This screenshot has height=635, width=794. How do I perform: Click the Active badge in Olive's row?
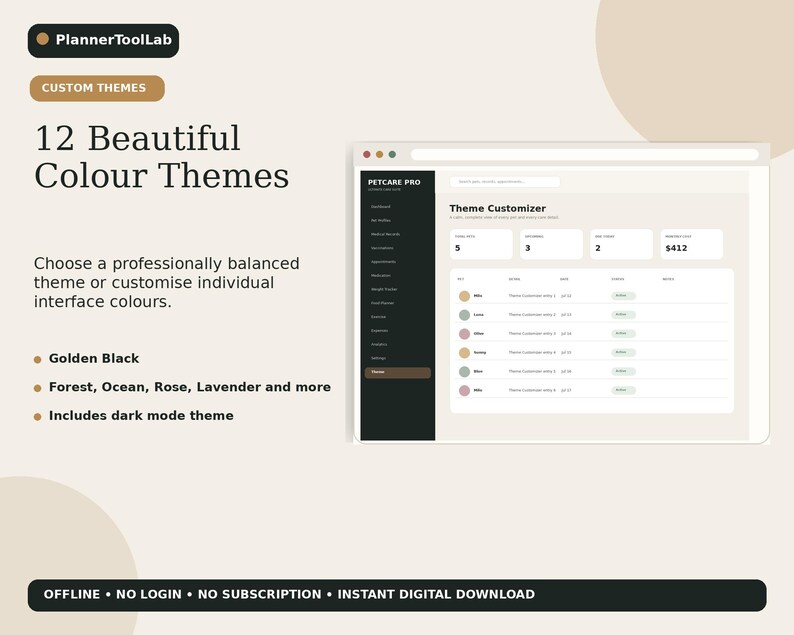click(x=623, y=334)
